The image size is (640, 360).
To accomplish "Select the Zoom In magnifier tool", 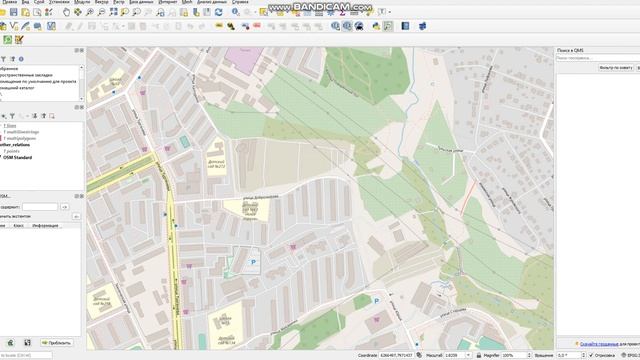I will click(x=89, y=12).
